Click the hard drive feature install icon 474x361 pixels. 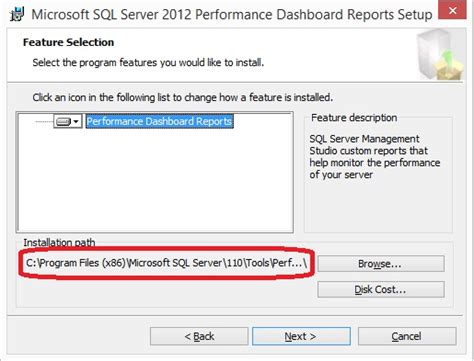[x=63, y=122]
